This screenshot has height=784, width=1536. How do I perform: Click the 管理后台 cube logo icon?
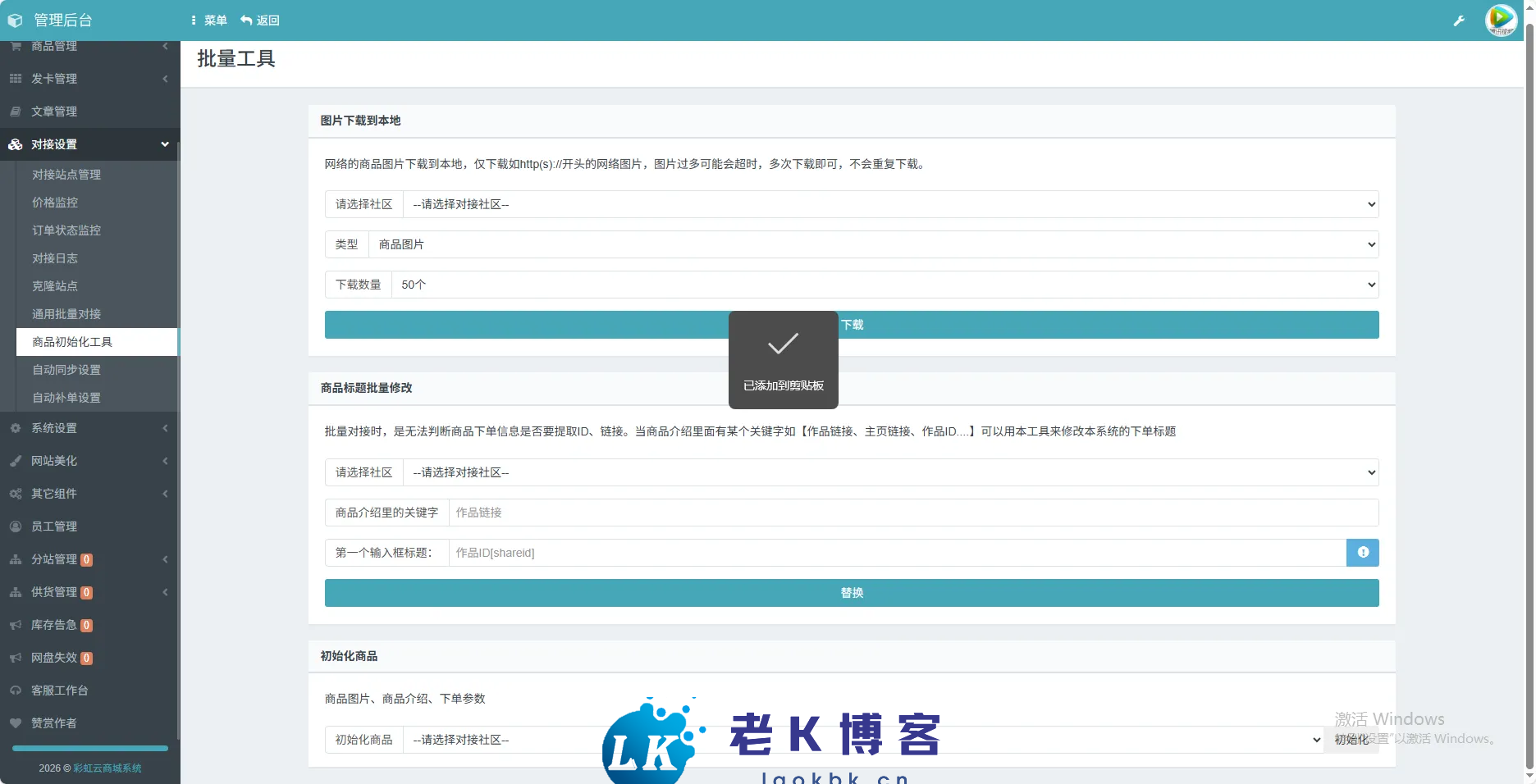coord(15,21)
